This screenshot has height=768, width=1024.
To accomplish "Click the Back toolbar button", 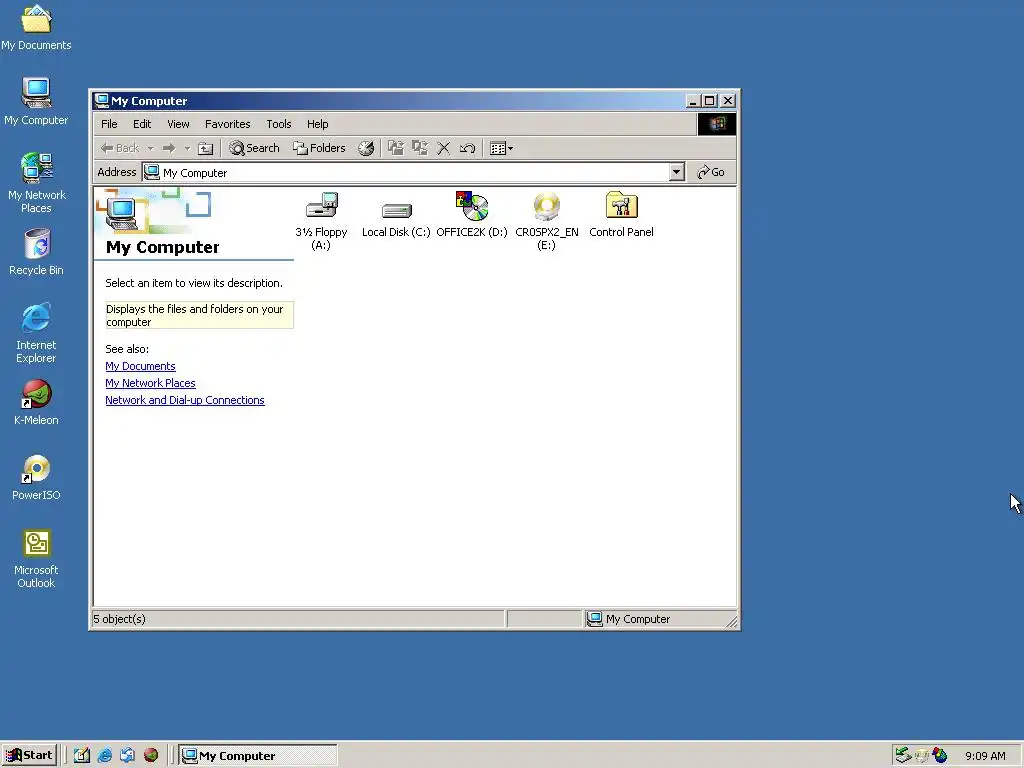I will pos(120,148).
